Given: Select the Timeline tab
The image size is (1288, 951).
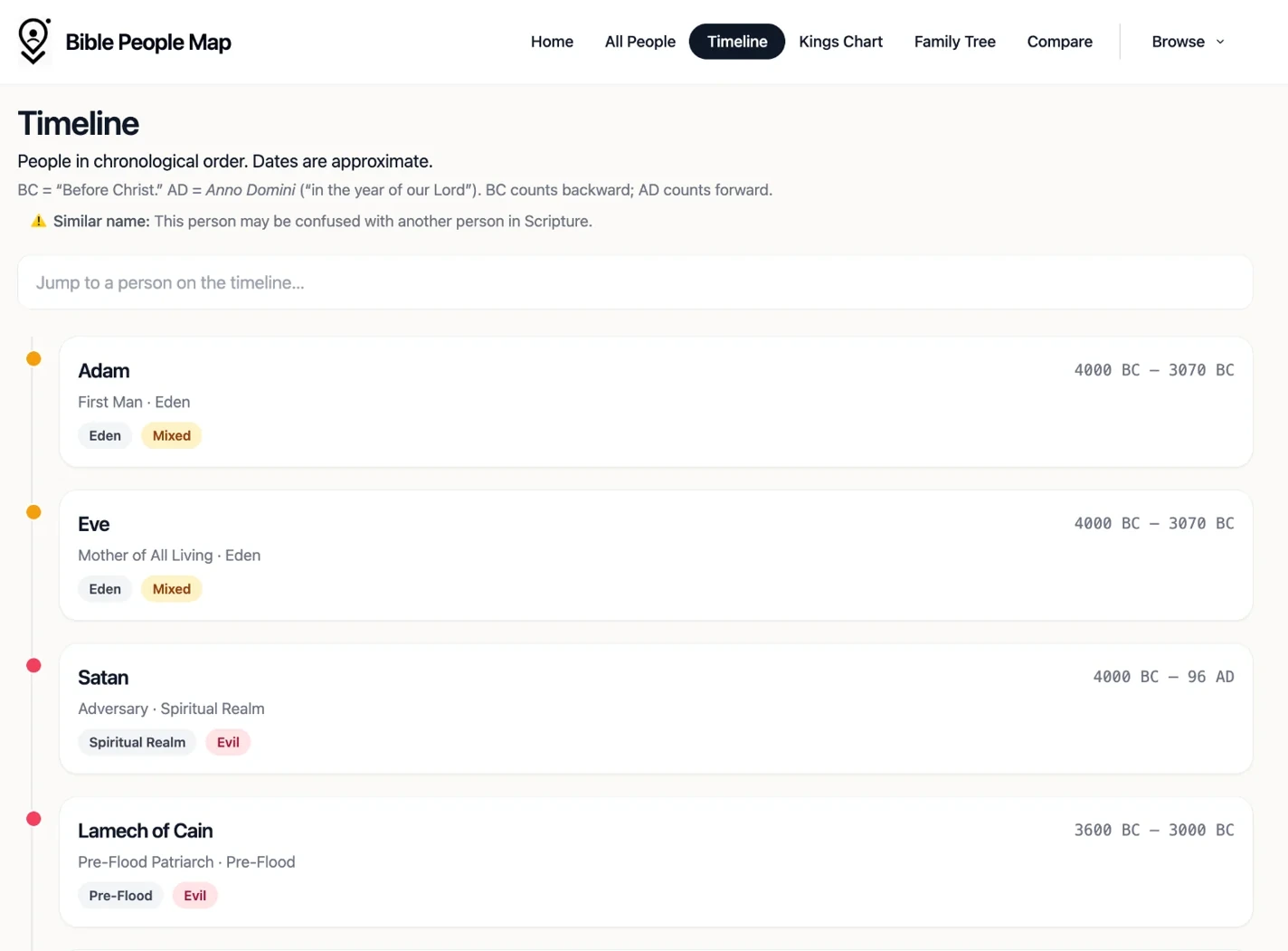Looking at the screenshot, I should click(736, 42).
